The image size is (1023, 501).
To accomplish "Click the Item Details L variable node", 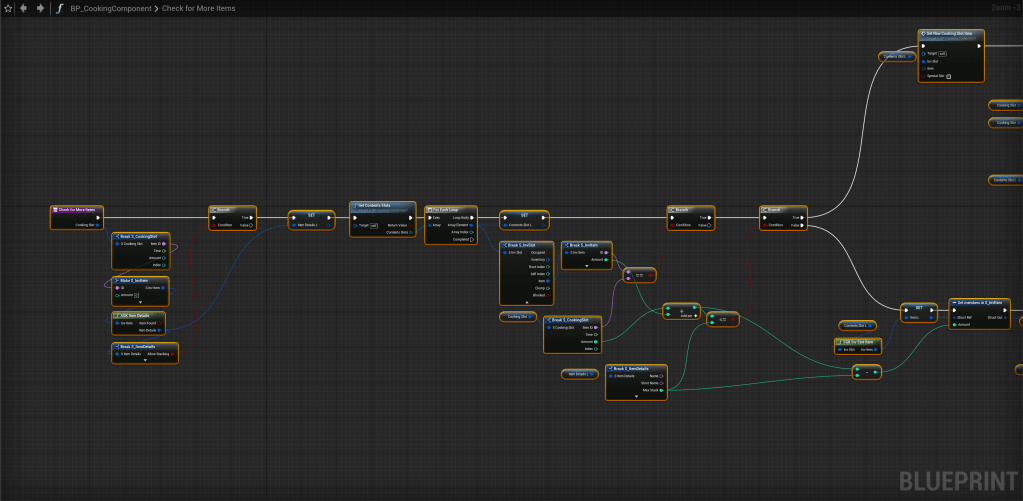I will (x=576, y=374).
